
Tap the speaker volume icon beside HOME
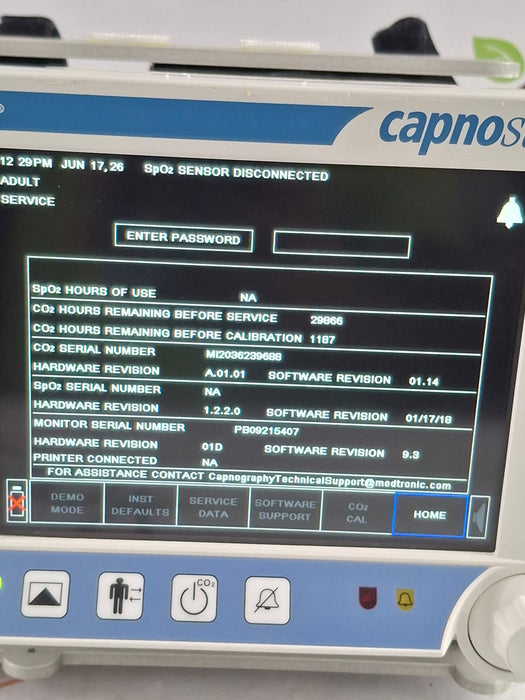pyautogui.click(x=478, y=517)
